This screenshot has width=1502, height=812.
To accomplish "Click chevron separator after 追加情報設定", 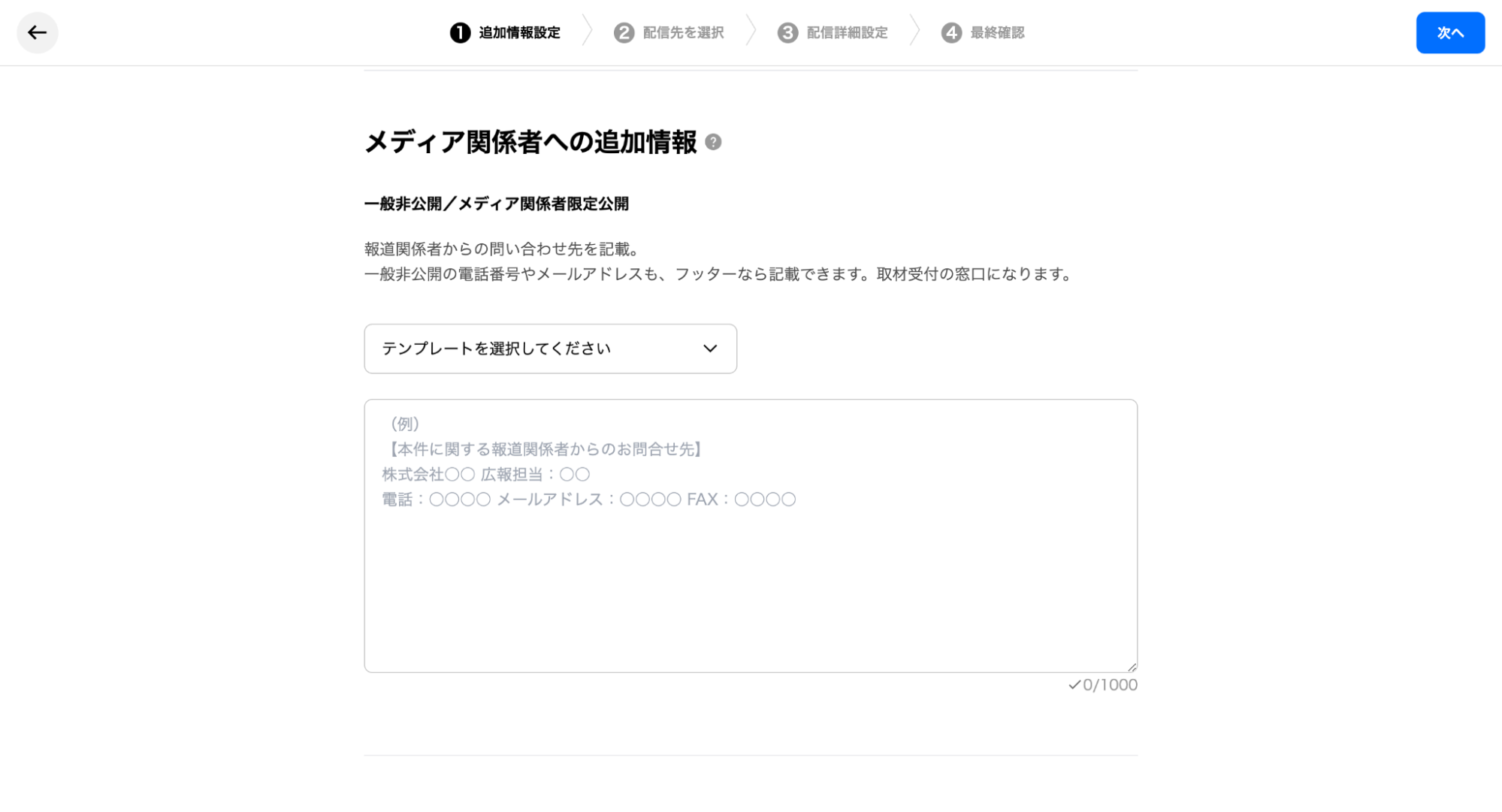I will (x=587, y=31).
